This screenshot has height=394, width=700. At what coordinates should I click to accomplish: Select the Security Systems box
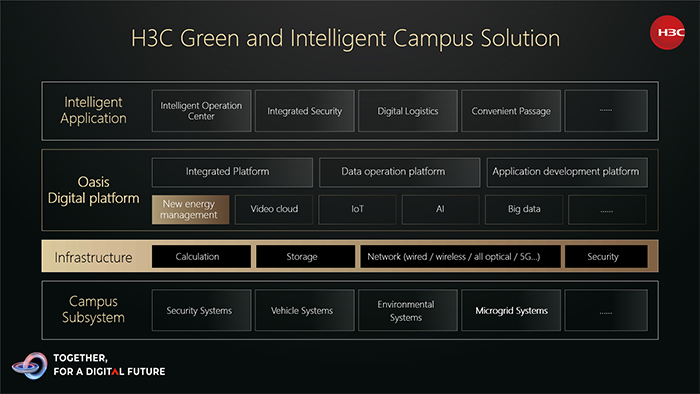coord(201,310)
